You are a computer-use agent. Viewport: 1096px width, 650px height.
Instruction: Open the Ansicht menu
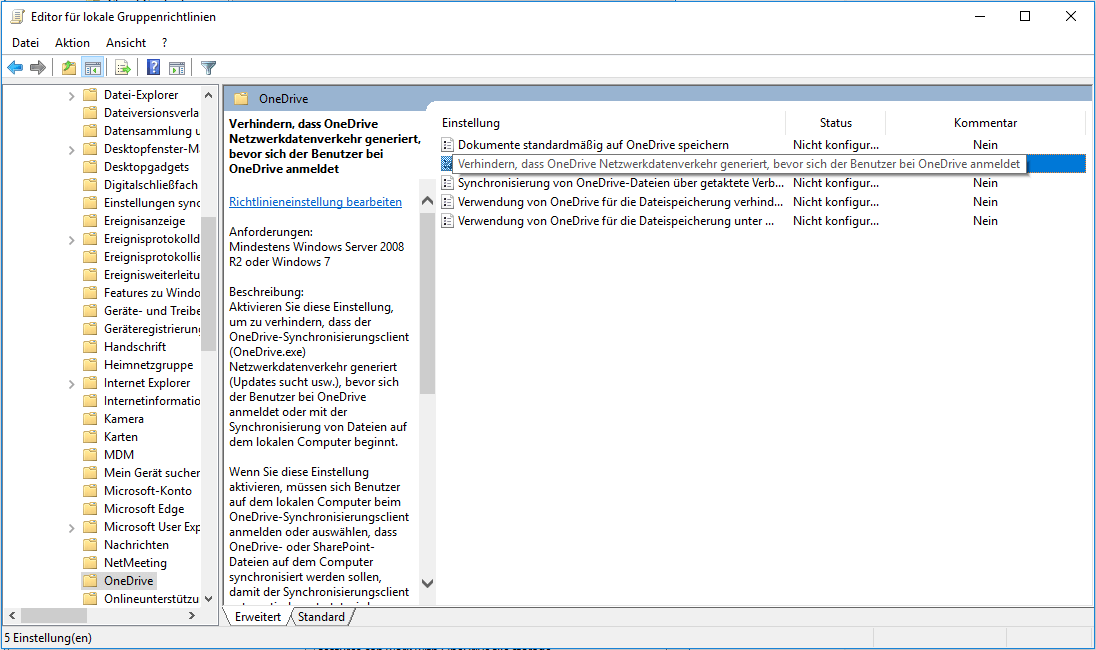coord(126,43)
